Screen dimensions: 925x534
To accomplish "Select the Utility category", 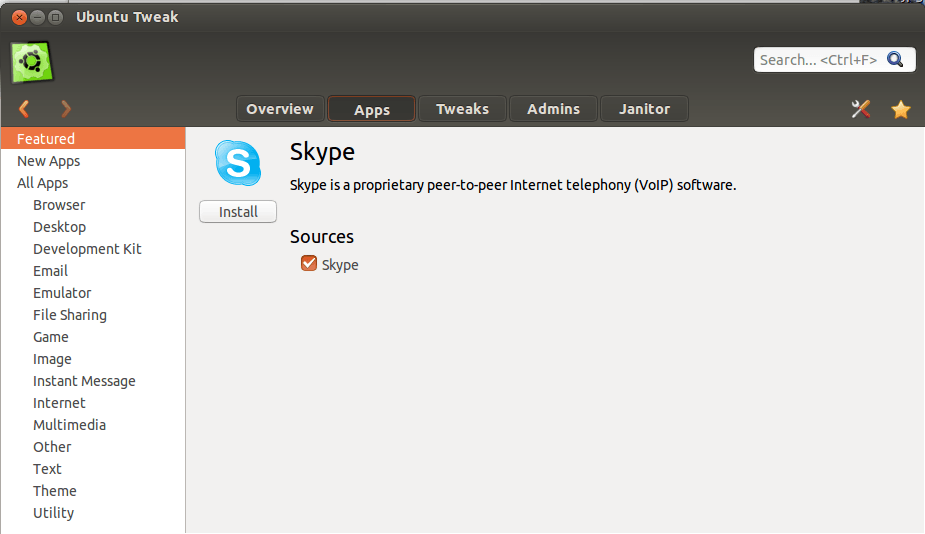I will pyautogui.click(x=93, y=513).
